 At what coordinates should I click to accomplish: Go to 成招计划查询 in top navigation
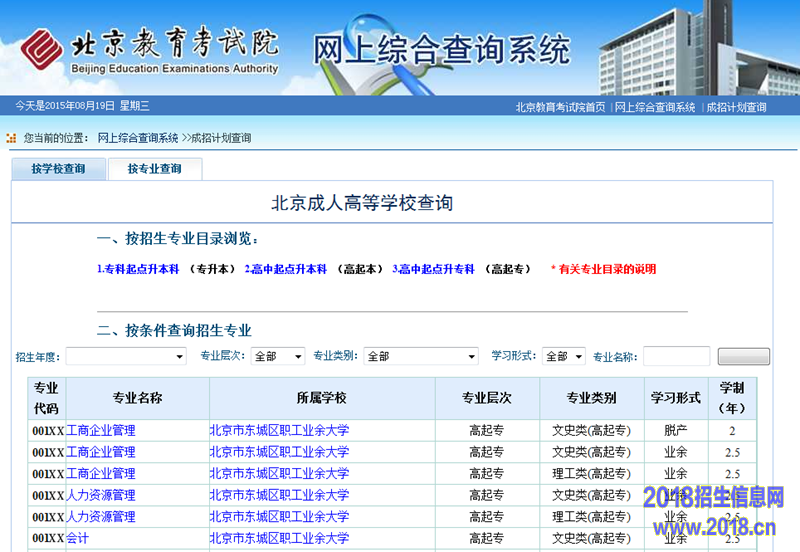click(x=736, y=107)
